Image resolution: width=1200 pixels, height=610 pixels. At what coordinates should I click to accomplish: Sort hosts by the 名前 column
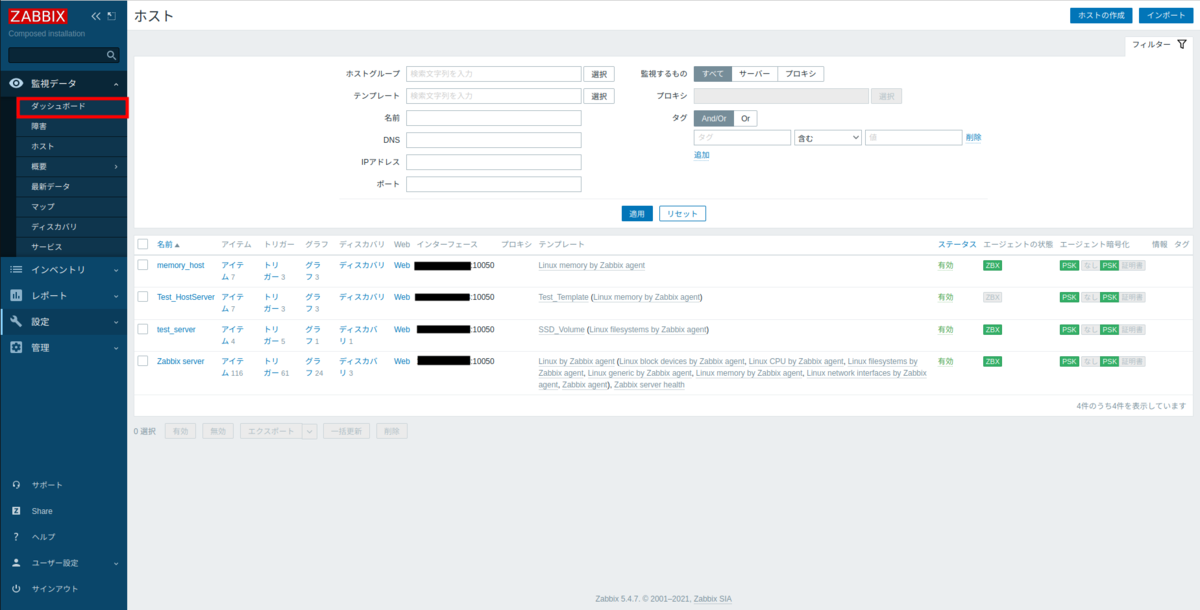click(168, 244)
